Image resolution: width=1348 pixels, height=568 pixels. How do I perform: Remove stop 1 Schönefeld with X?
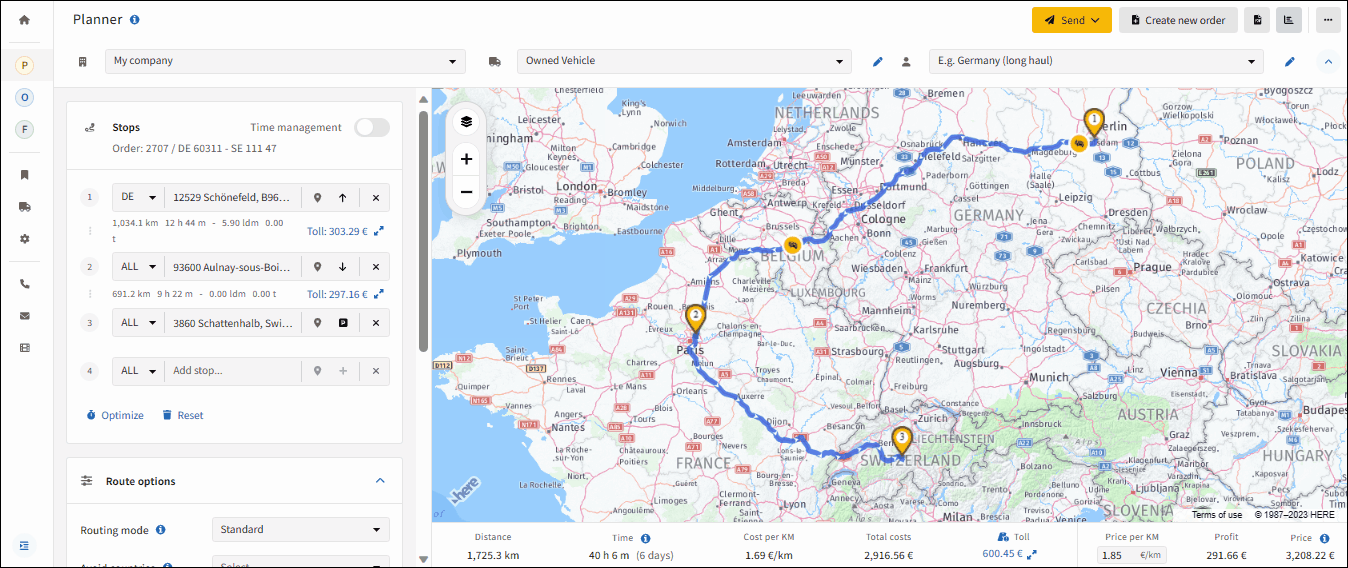[376, 198]
